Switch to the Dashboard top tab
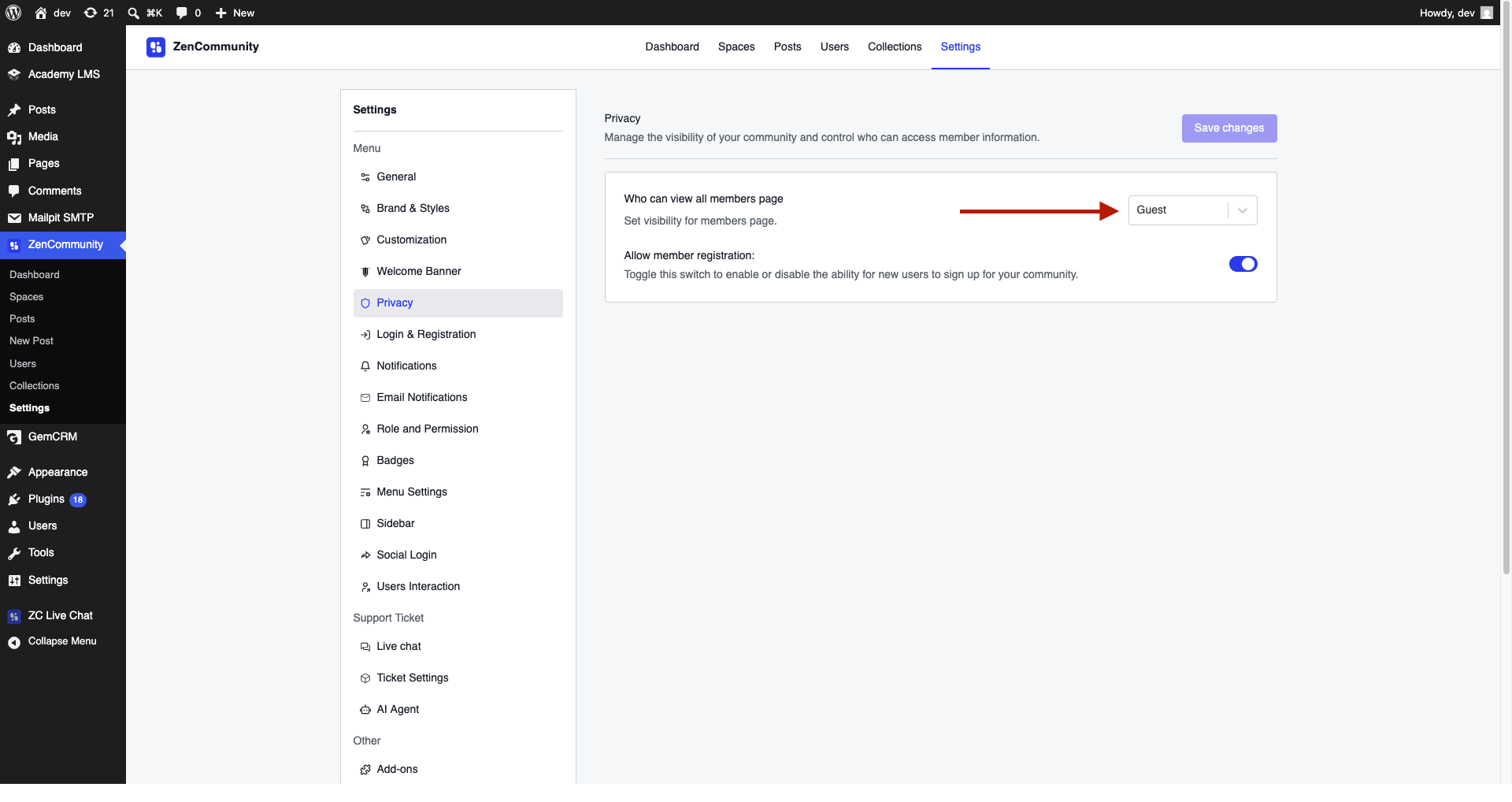The image size is (1512, 802). coord(672,47)
